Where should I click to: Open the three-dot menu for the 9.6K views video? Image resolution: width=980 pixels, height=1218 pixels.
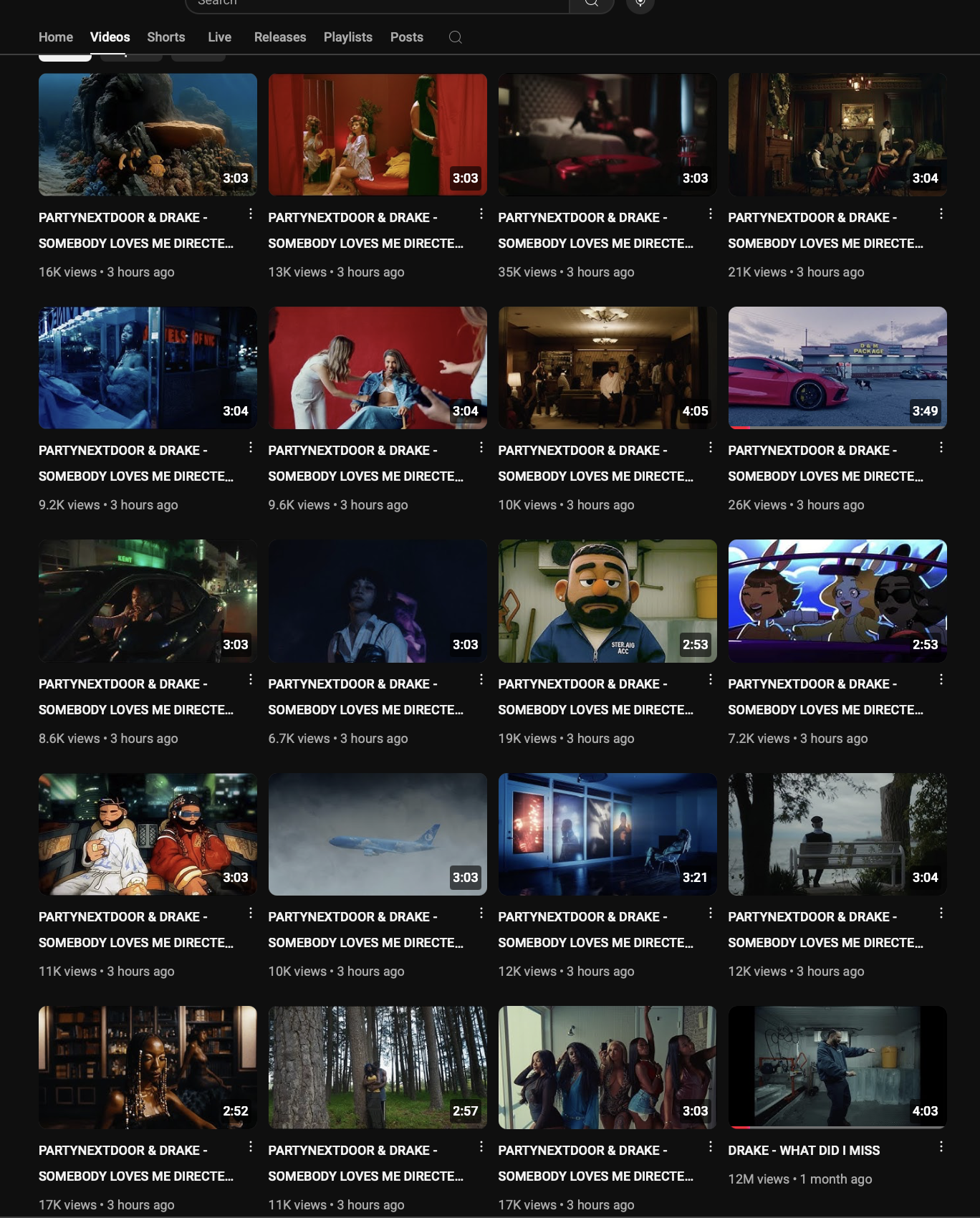point(481,447)
